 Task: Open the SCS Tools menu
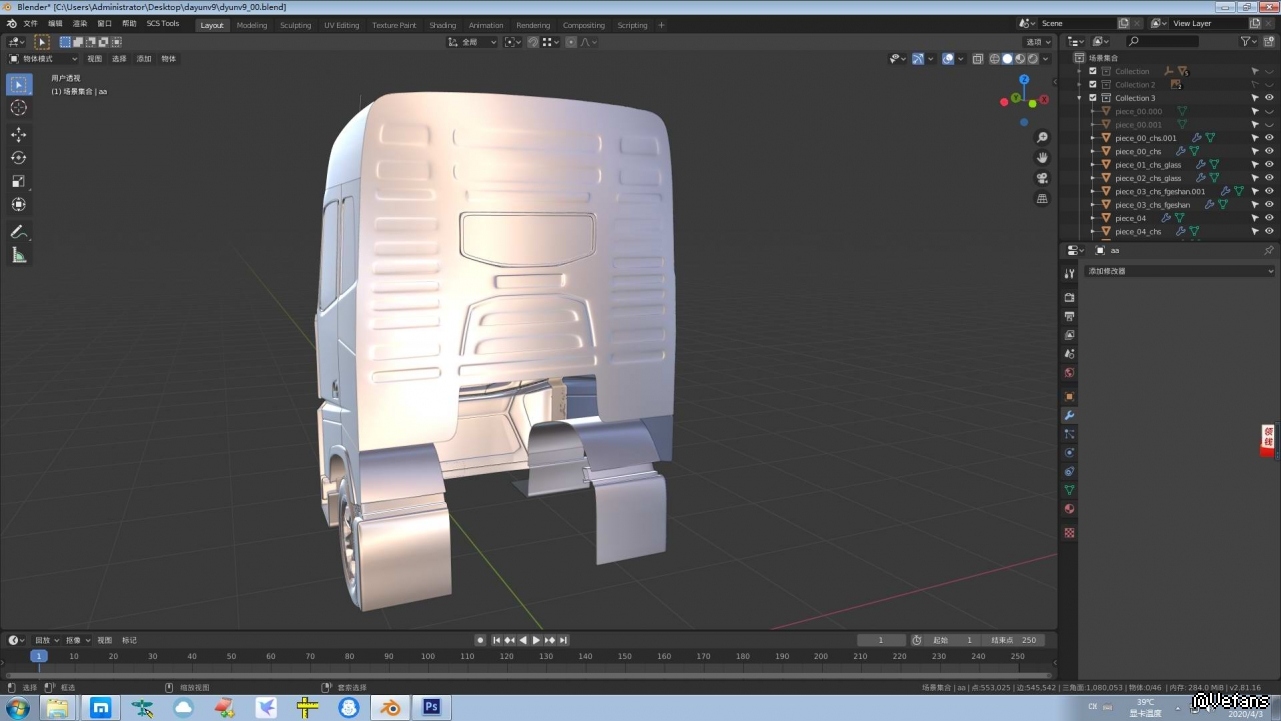pos(163,24)
